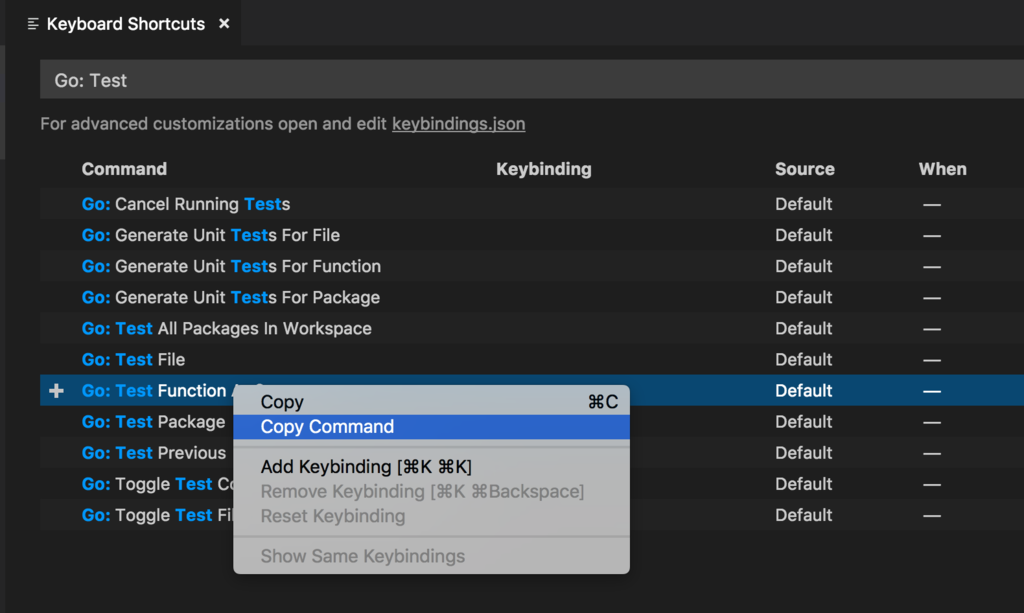Focus the search field containing Go: Test
The height and width of the screenshot is (613, 1024).
[532, 80]
